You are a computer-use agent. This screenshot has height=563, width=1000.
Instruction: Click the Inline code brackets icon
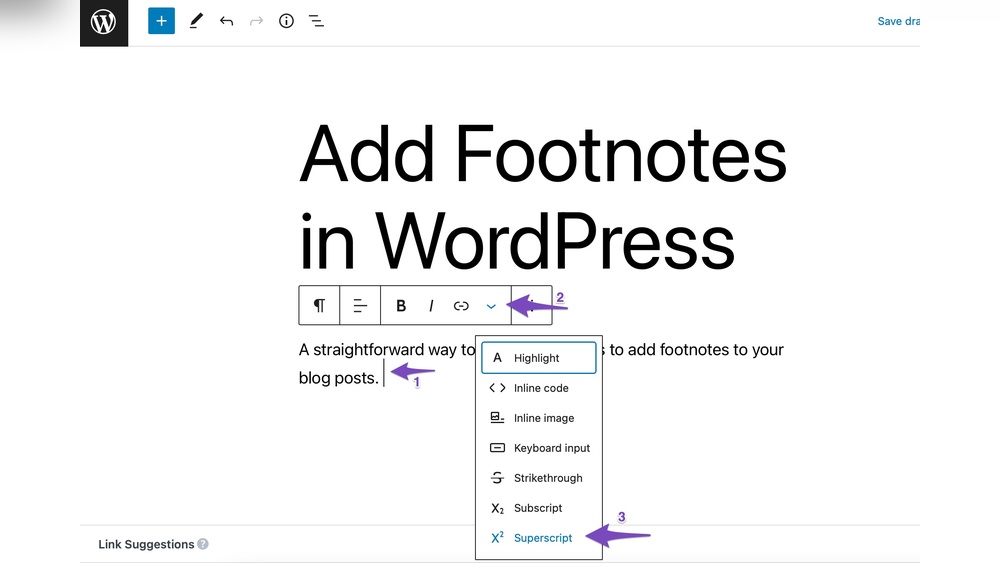[x=497, y=388]
